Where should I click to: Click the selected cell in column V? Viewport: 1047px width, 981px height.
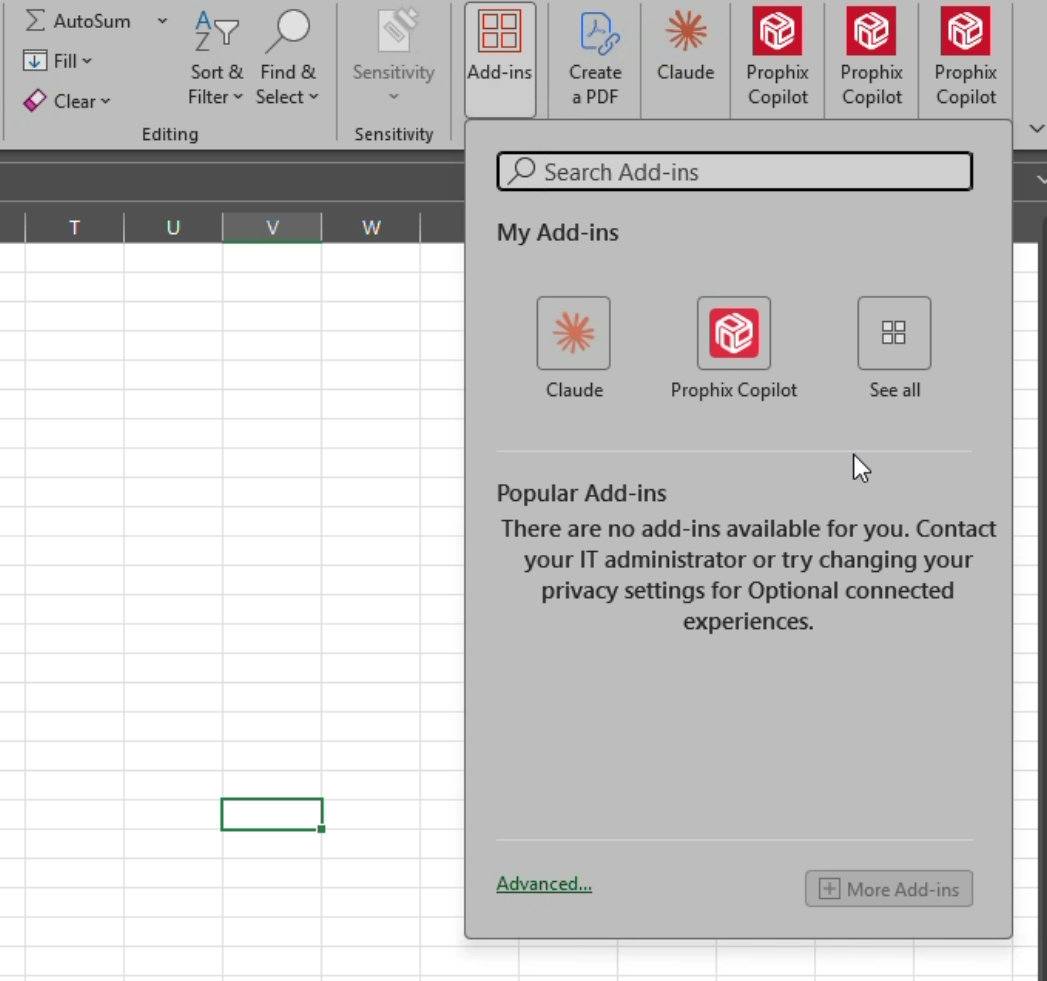[x=272, y=814]
